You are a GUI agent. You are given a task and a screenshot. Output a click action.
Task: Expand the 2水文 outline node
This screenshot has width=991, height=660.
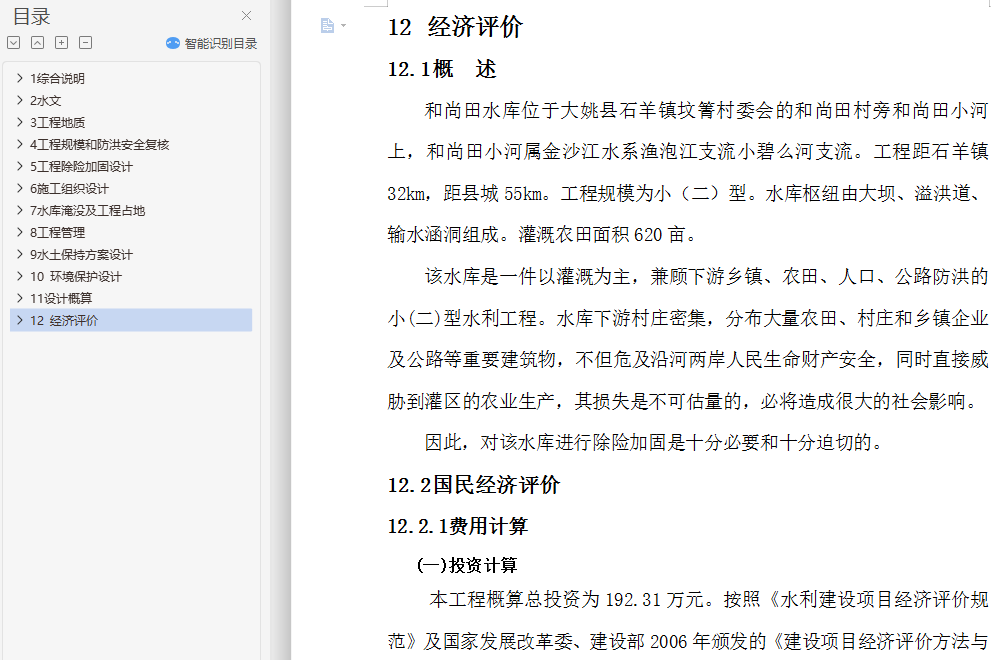coord(20,101)
